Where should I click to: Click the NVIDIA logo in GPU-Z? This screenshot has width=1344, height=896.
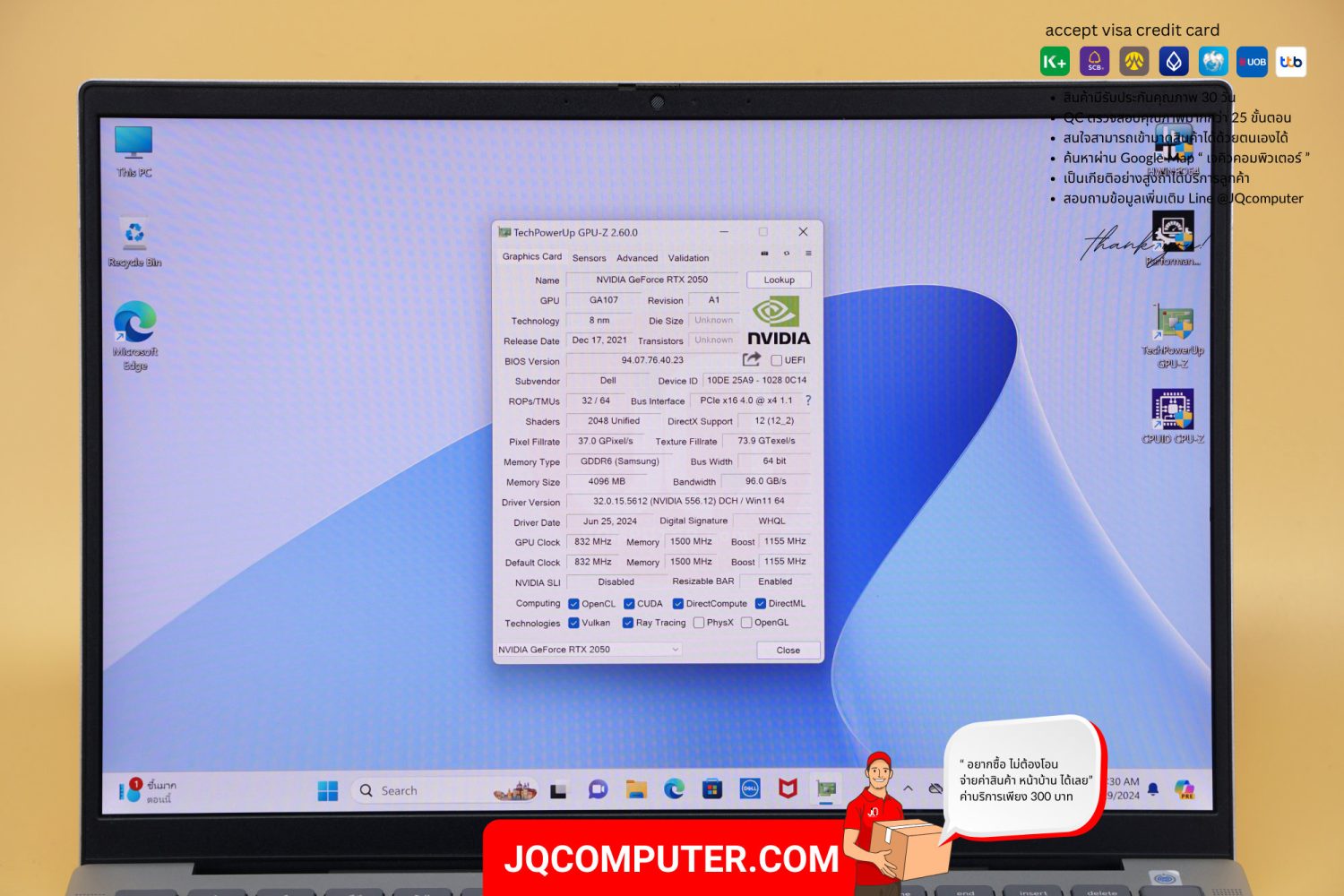coord(778,323)
